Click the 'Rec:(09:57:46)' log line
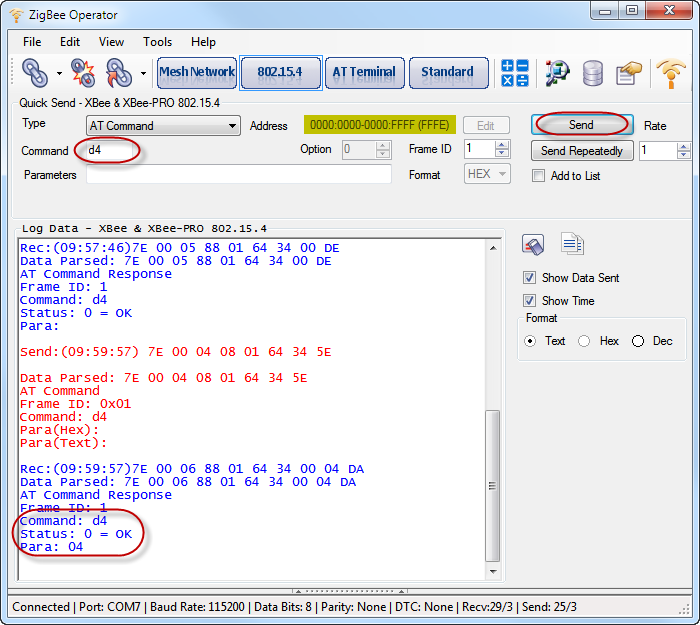Viewport: 700px width, 625px height. point(180,248)
